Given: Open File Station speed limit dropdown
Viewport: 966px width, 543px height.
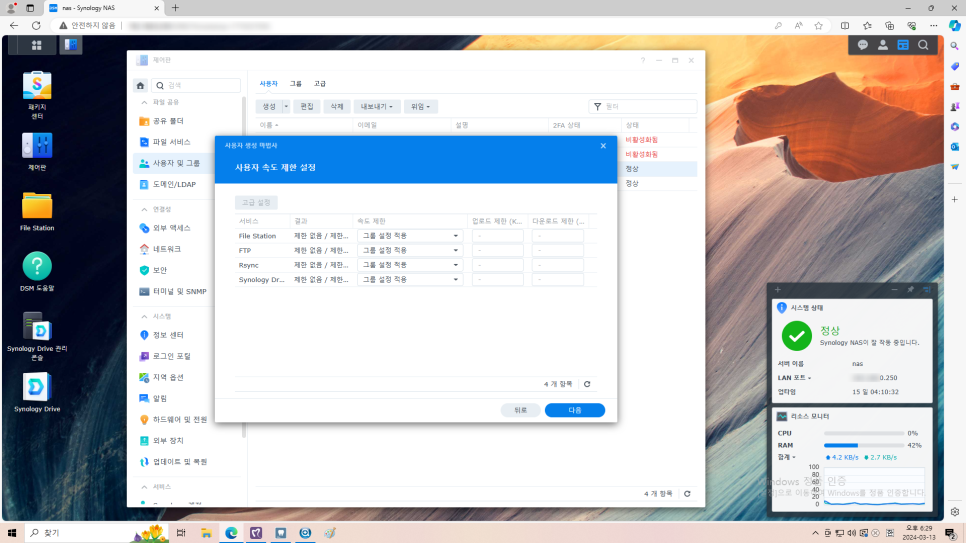Looking at the screenshot, I should [410, 236].
